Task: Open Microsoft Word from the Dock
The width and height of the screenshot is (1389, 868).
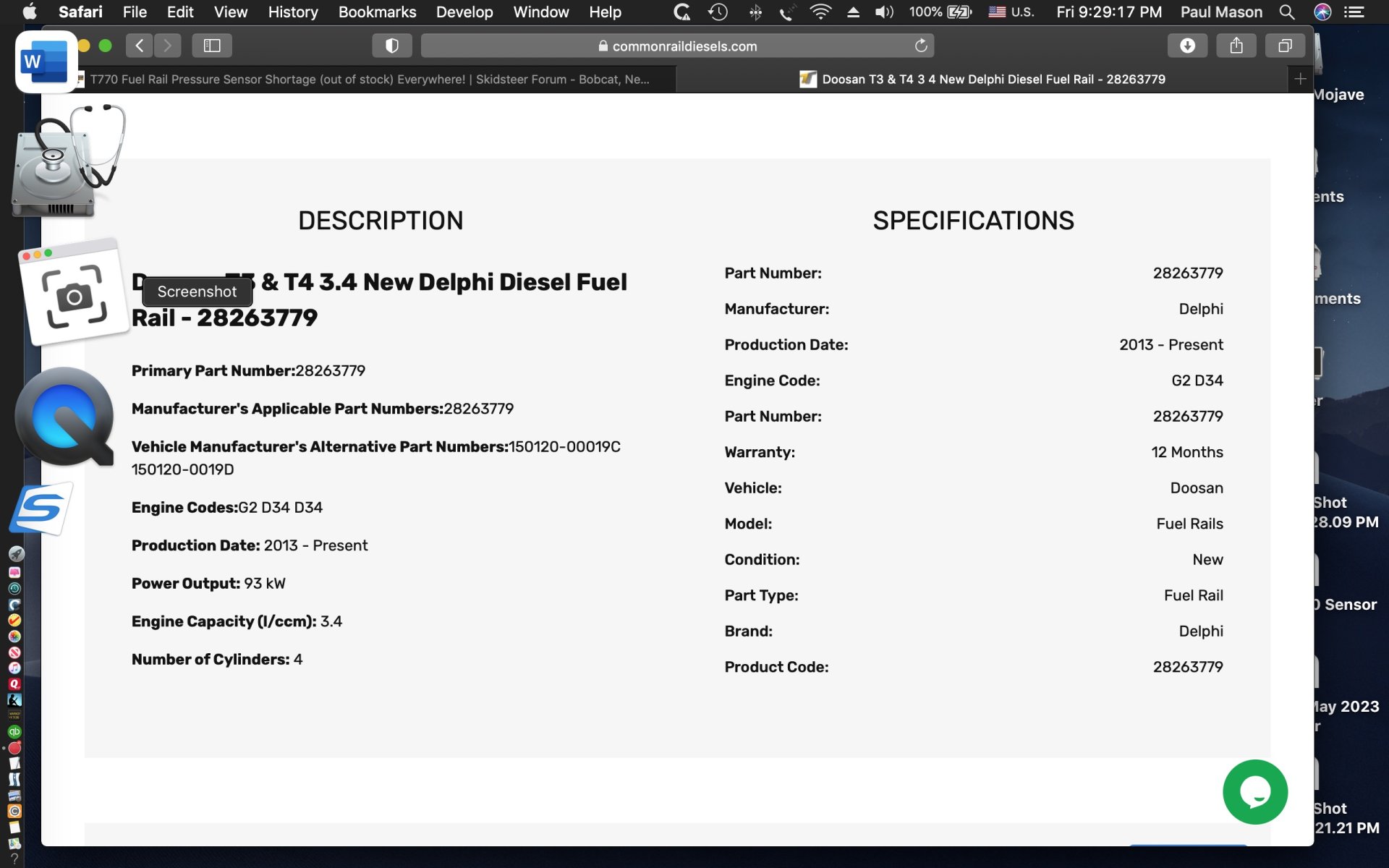Action: [46, 62]
